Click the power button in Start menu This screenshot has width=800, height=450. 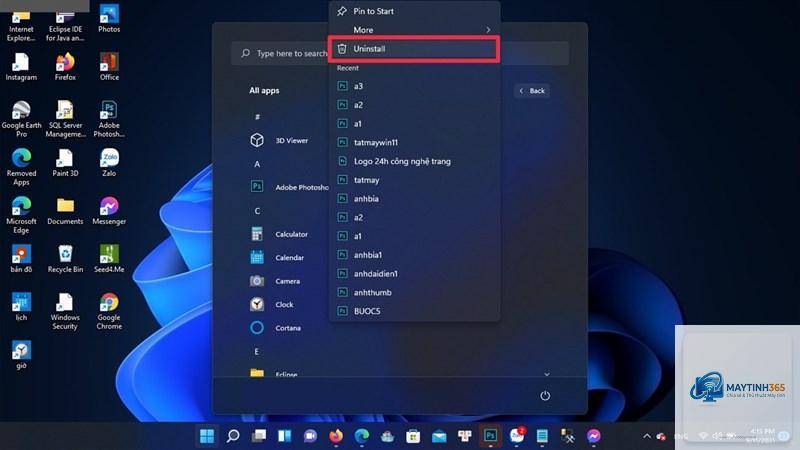pos(545,395)
